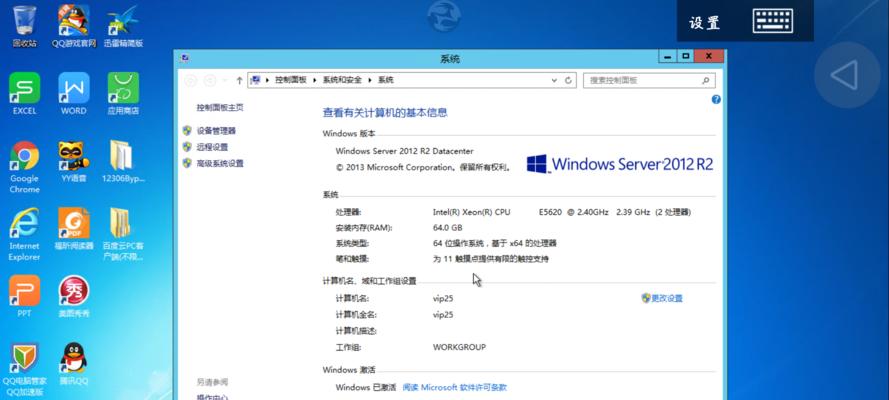Viewport: 889px width, 400px height.
Task: Launch Google Chrome from the desktop
Action: tap(24, 167)
